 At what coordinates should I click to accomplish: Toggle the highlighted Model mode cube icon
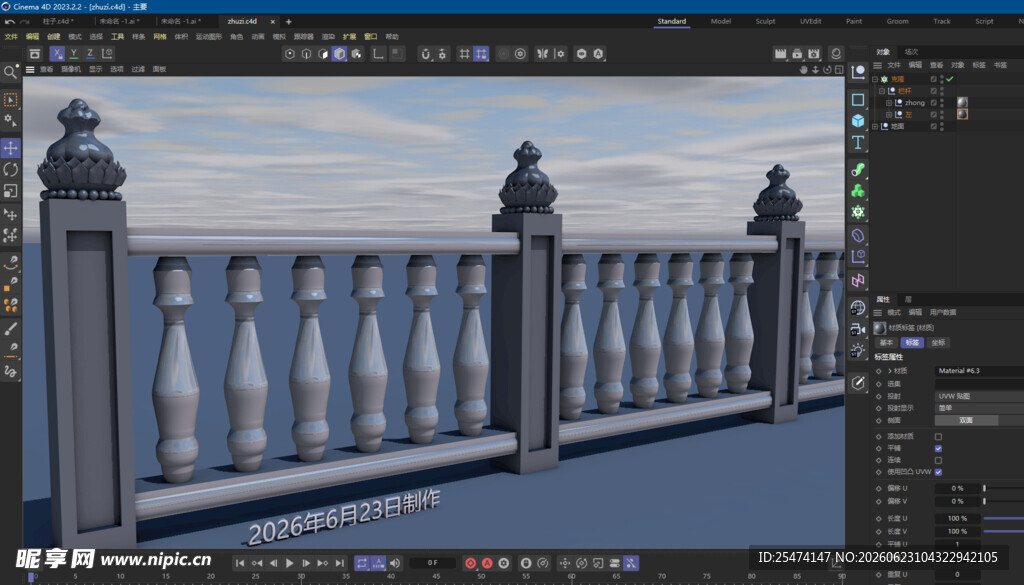[x=340, y=54]
